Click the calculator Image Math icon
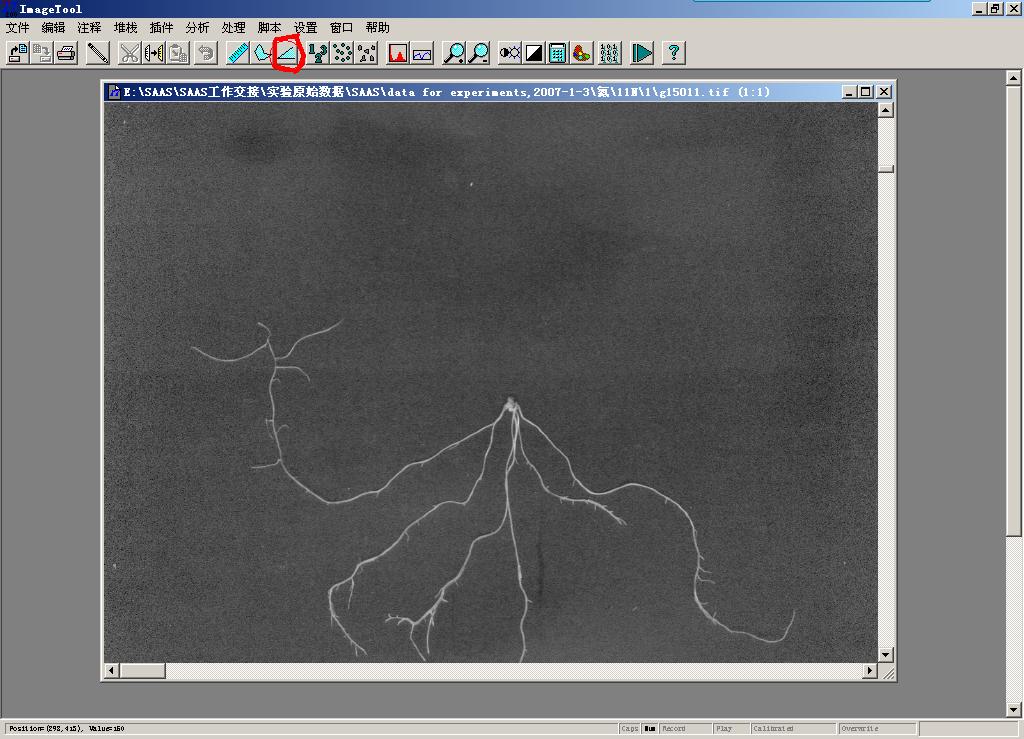The image size is (1024, 739). click(558, 53)
